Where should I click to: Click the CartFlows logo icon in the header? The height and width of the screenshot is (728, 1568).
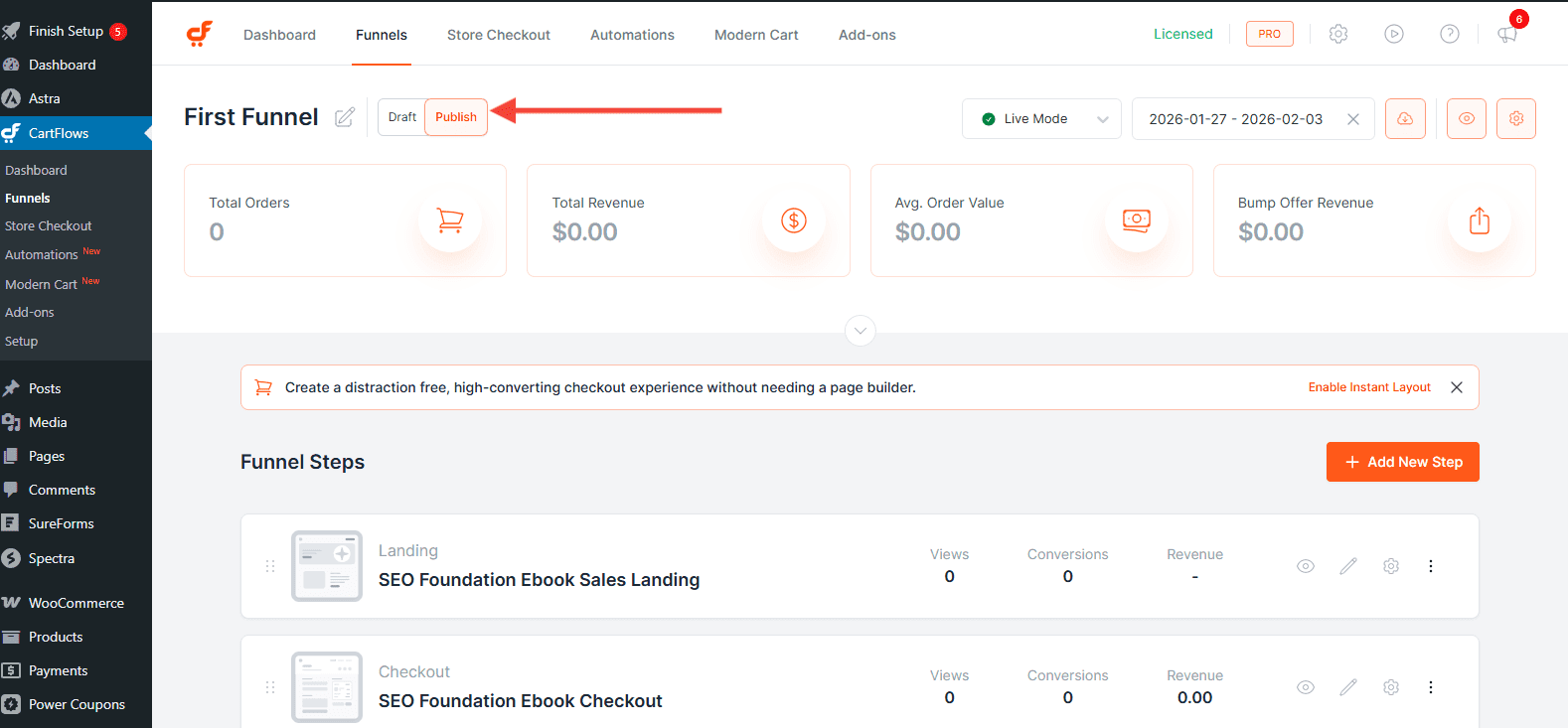200,34
